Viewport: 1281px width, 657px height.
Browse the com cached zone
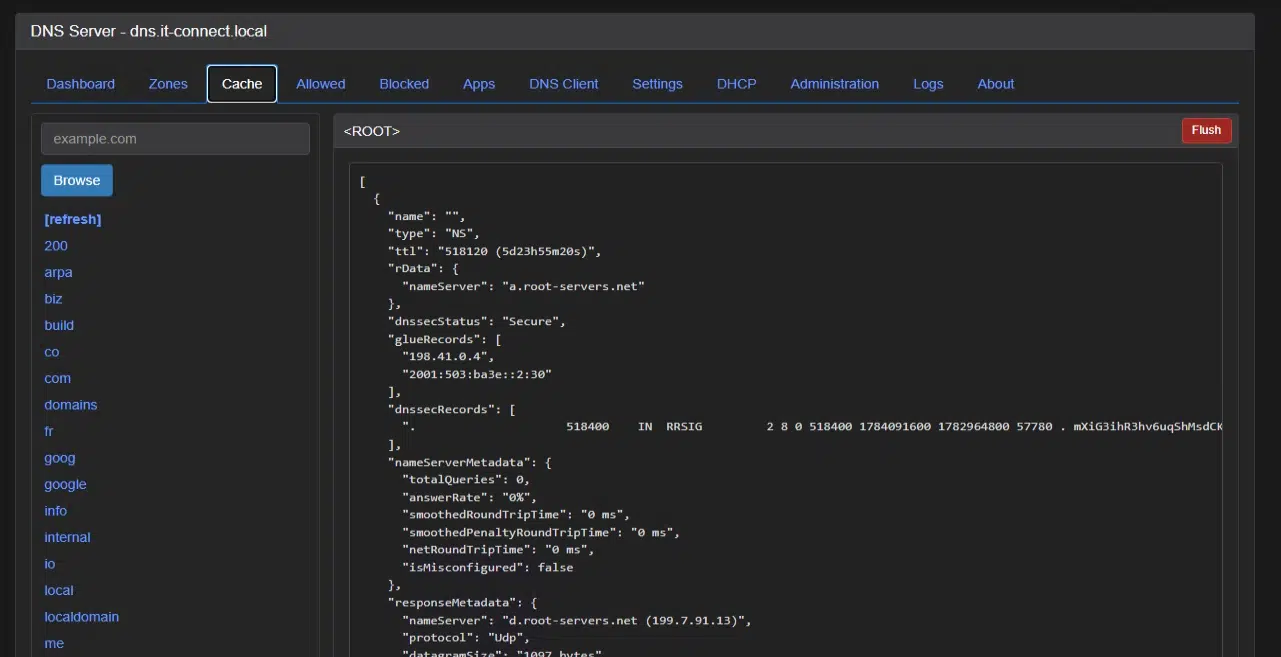58,378
